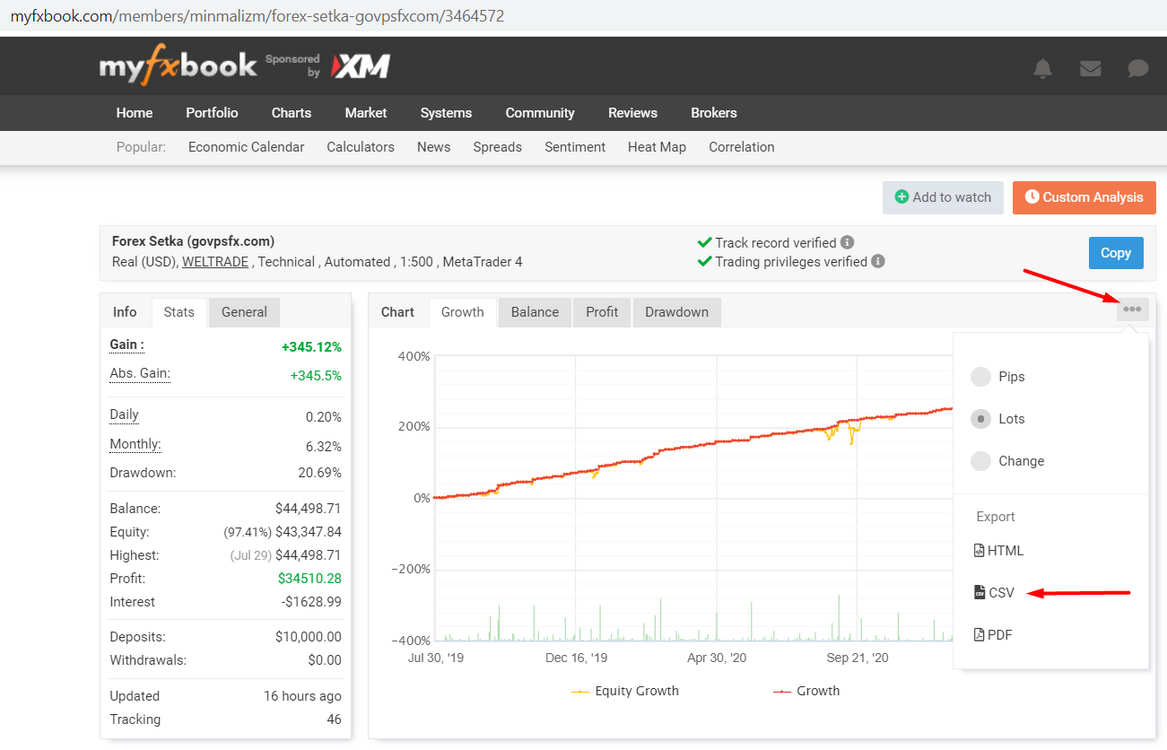Viewport: 1167px width, 750px height.
Task: Open the Charts menu
Action: (x=291, y=113)
